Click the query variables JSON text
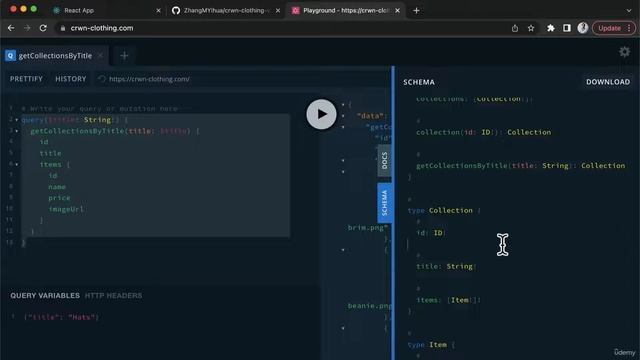This screenshot has height=360, width=640. pos(61,317)
